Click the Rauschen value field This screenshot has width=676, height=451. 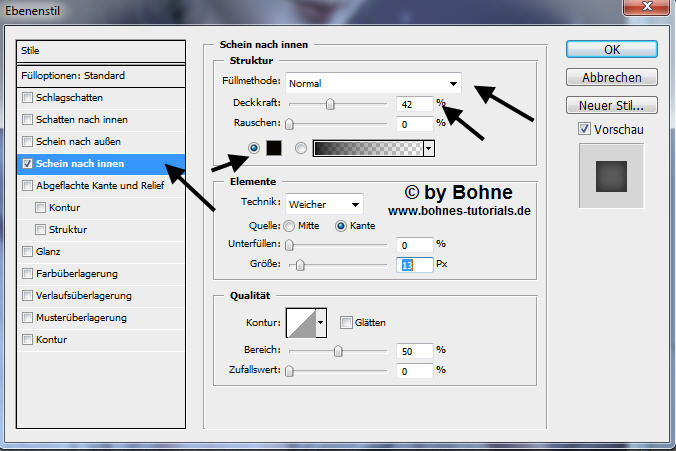click(x=414, y=124)
